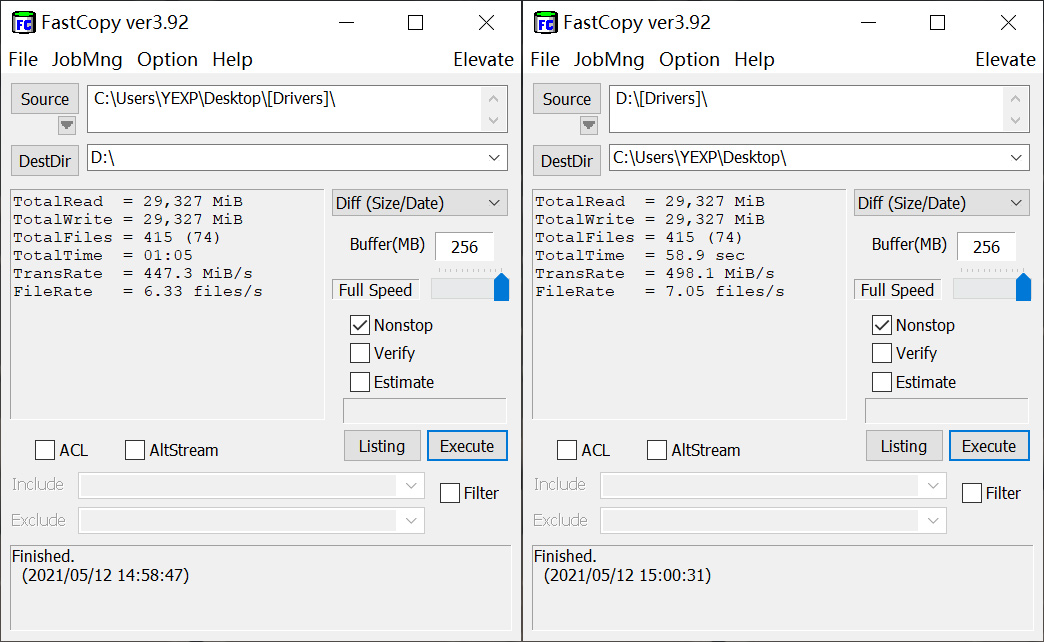
Task: Open File menu in left window
Action: (23, 59)
